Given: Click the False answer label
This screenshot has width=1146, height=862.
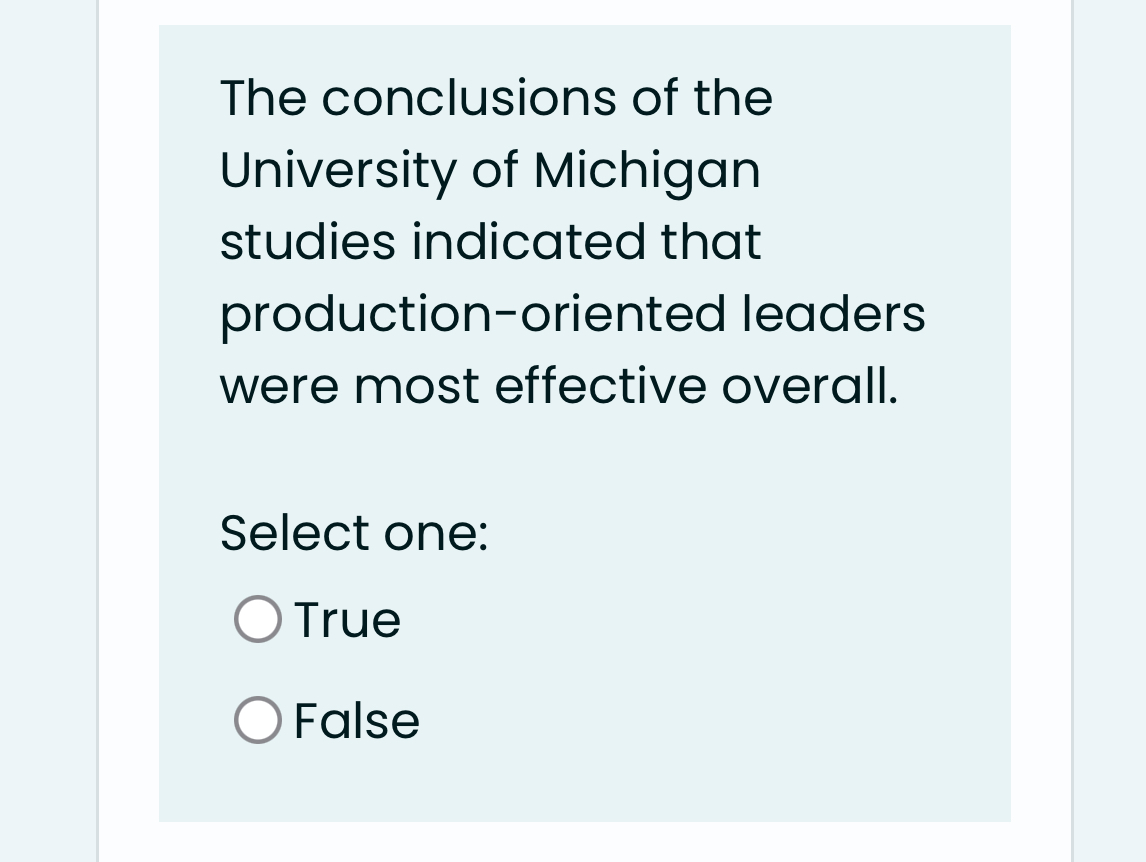Looking at the screenshot, I should [x=356, y=720].
